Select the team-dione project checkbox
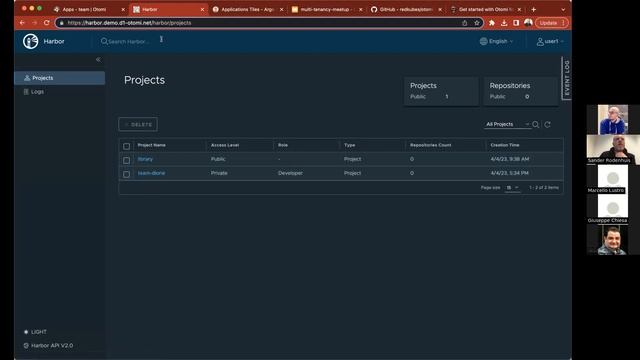 [127, 174]
